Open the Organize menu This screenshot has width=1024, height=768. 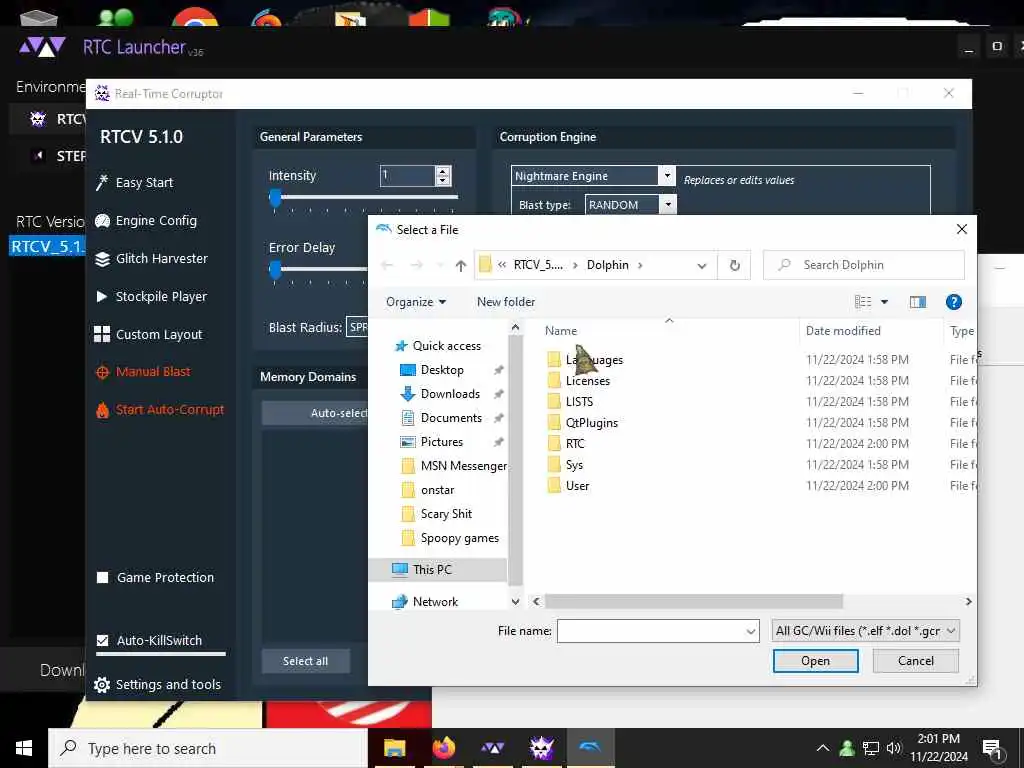(416, 302)
